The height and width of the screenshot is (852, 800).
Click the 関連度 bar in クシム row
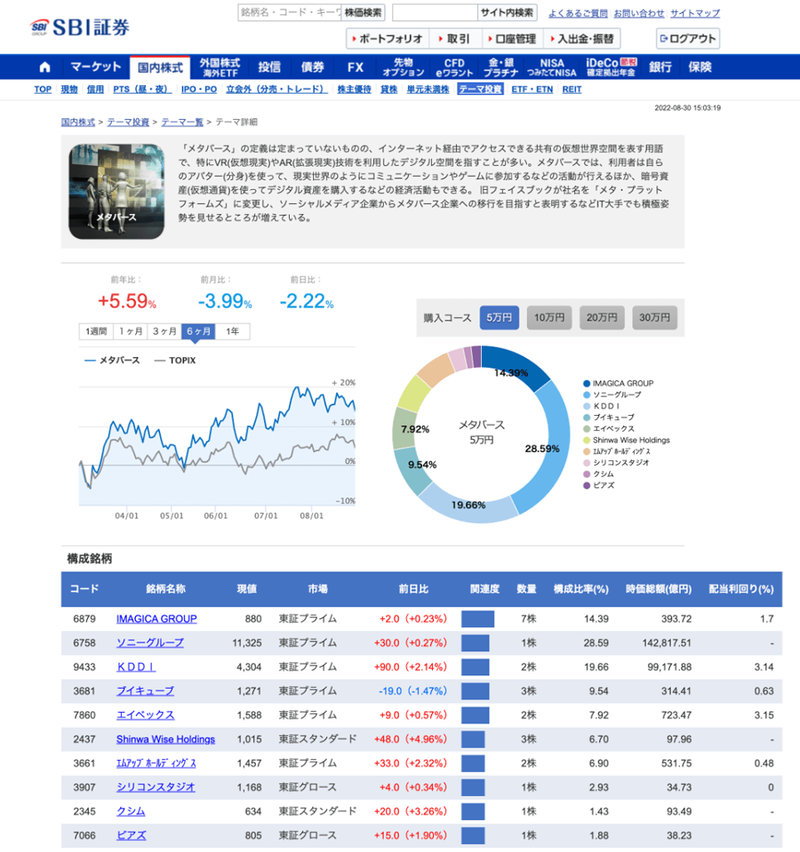473,812
